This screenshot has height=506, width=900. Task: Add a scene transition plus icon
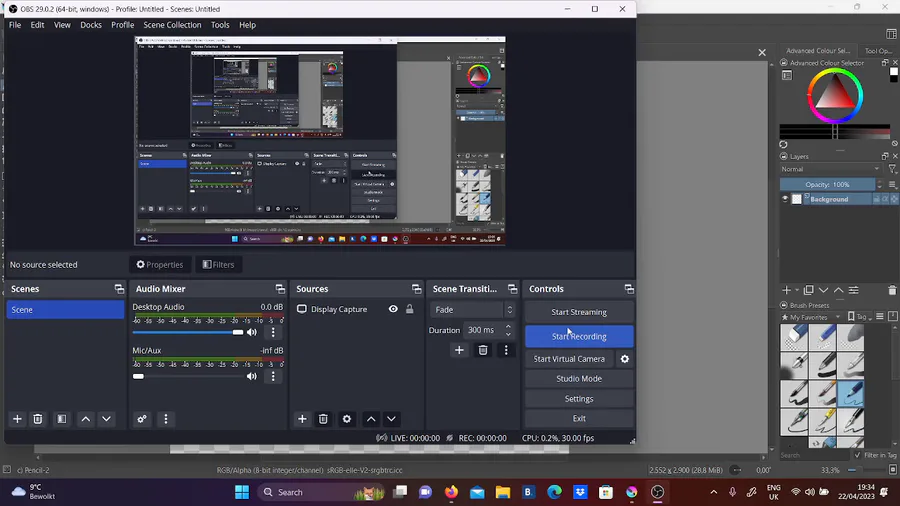pos(459,350)
